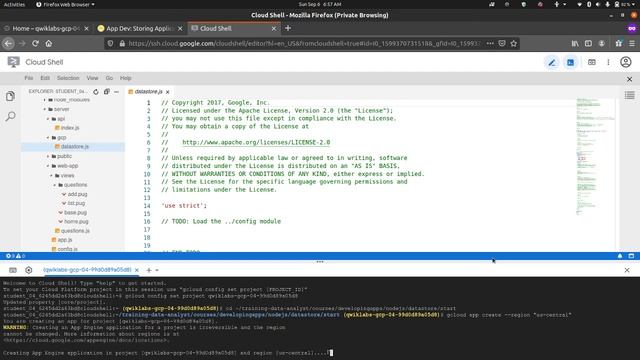Image resolution: width=640 pixels, height=360 pixels.
Task: Go back with Firefox back arrow
Action: point(8,43)
